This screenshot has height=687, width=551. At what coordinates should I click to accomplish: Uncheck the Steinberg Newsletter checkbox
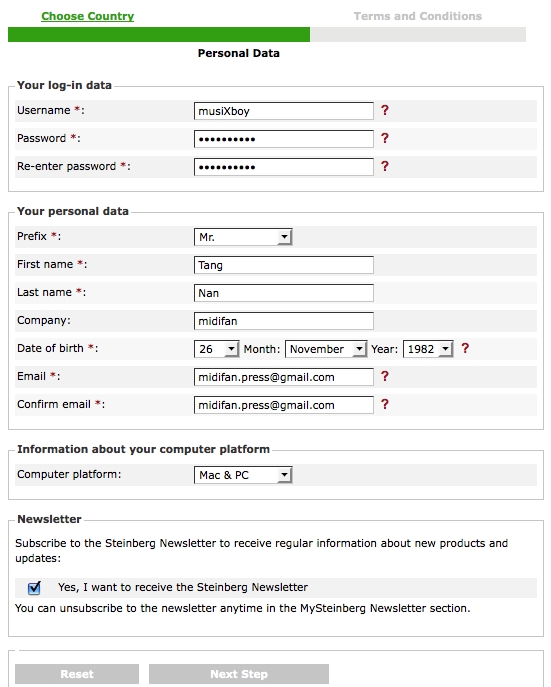(x=34, y=588)
